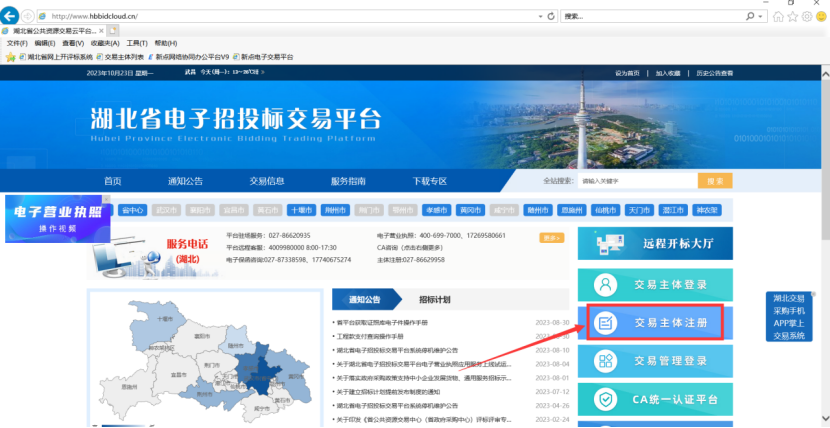Select the 十堰市 city tag

coord(299,211)
